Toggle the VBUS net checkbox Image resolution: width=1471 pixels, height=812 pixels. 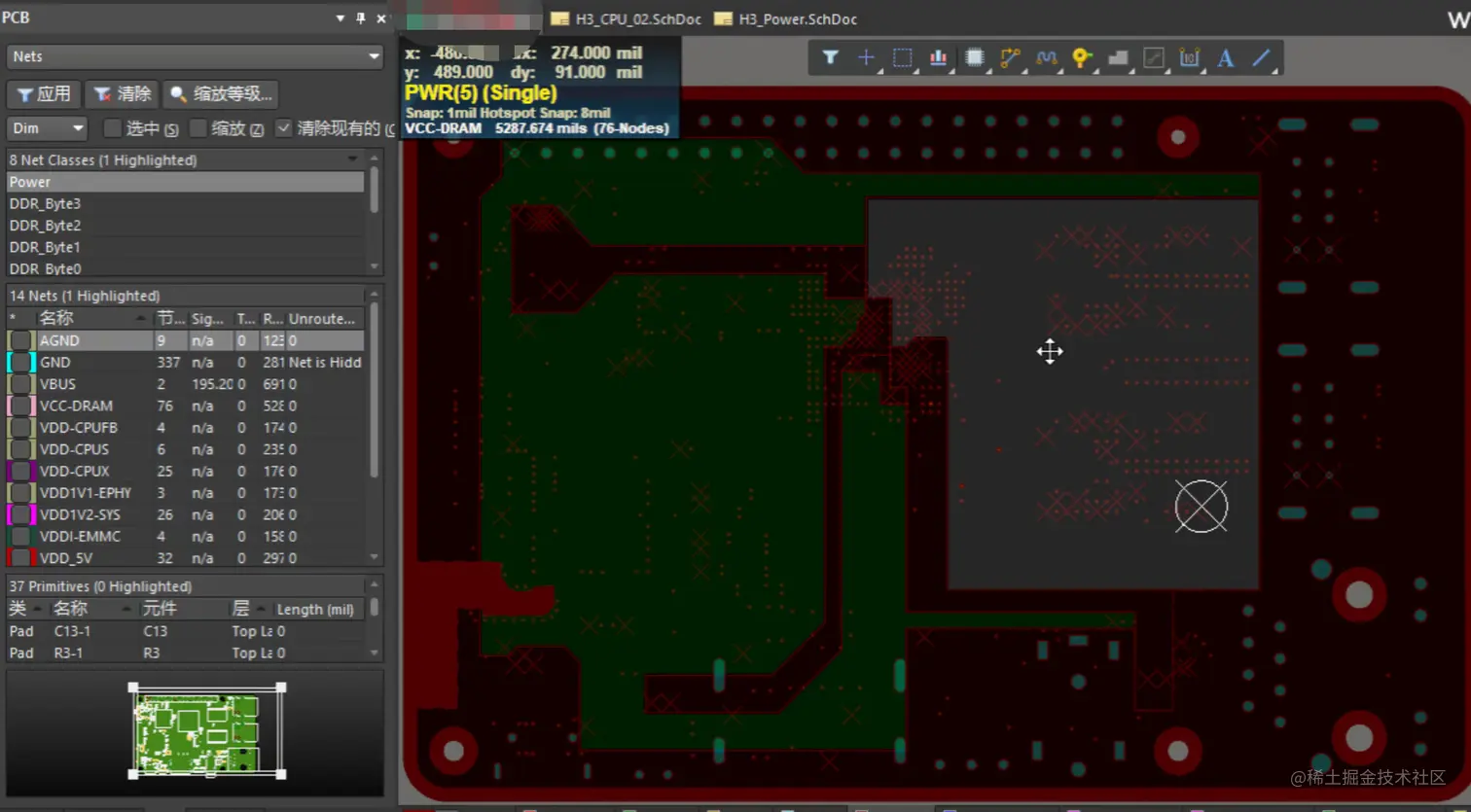(20, 384)
